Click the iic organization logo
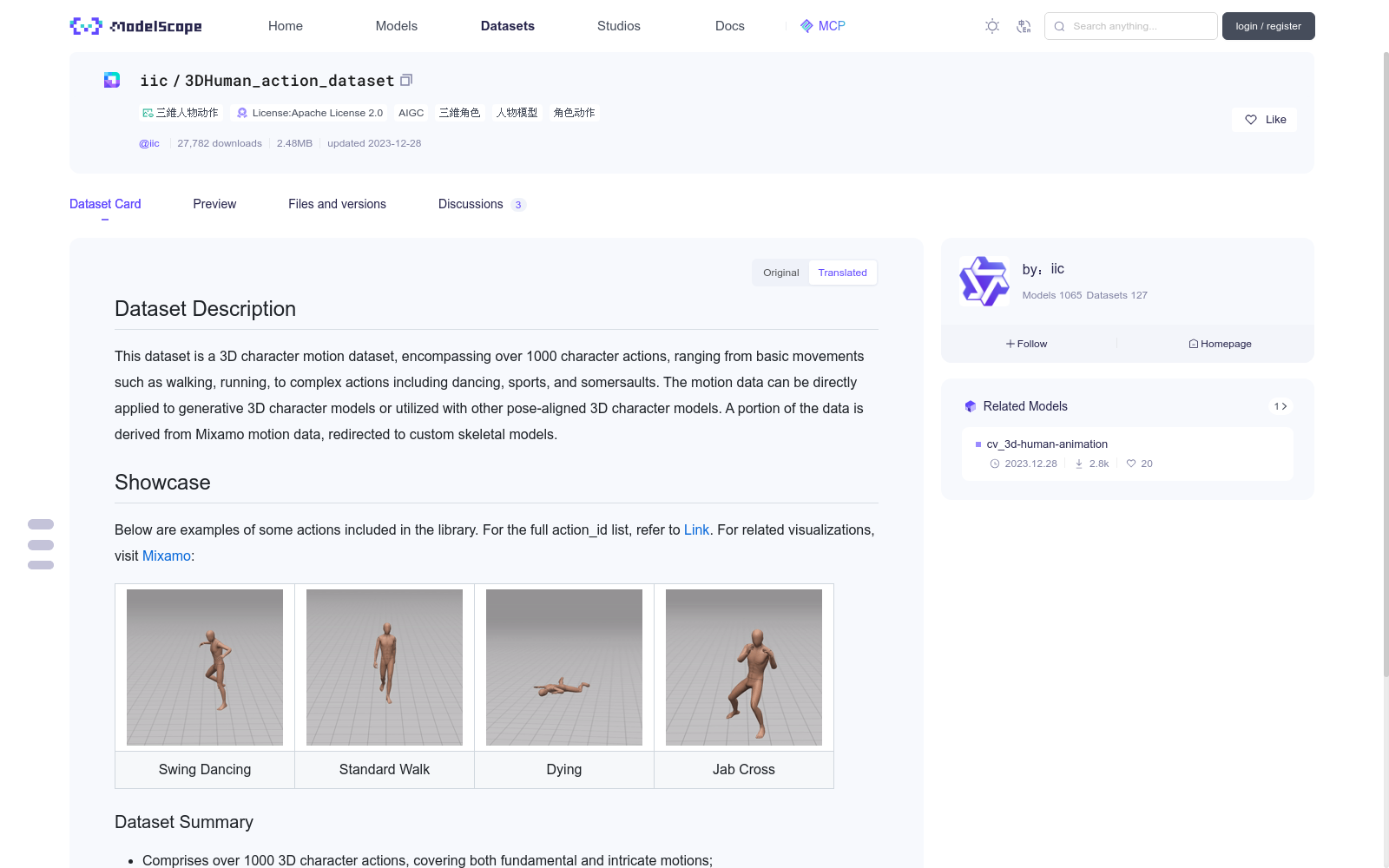The height and width of the screenshot is (868, 1389). [x=984, y=281]
